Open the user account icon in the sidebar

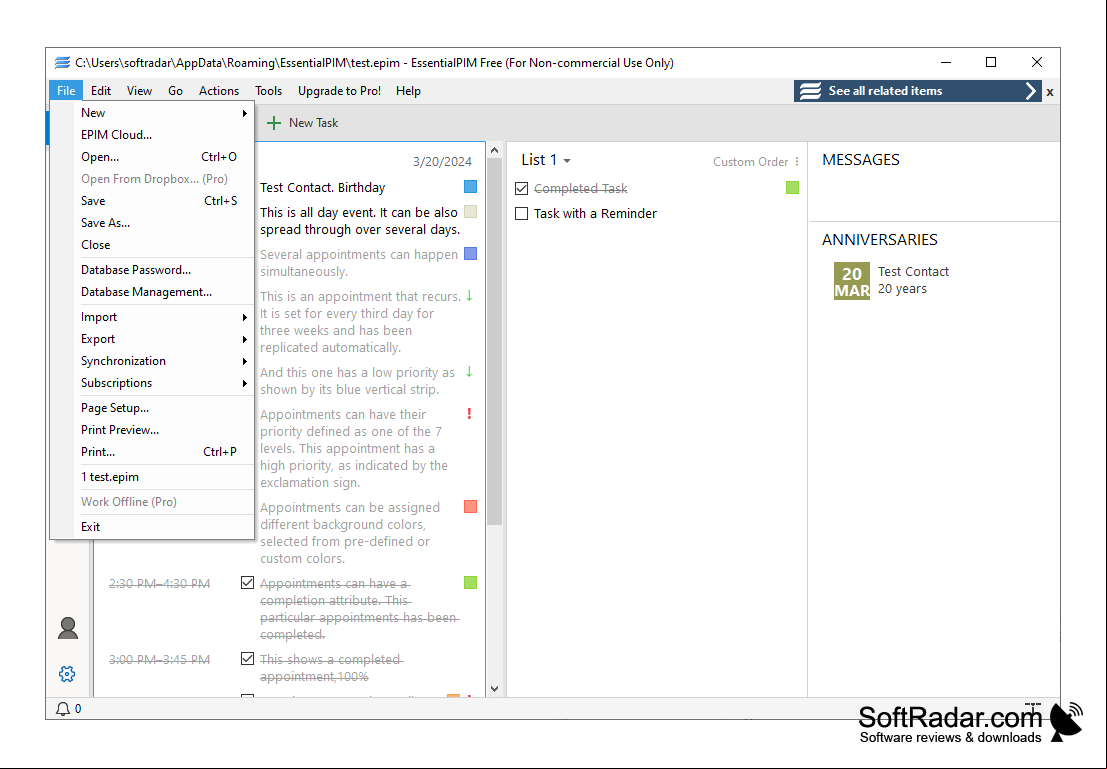click(68, 628)
